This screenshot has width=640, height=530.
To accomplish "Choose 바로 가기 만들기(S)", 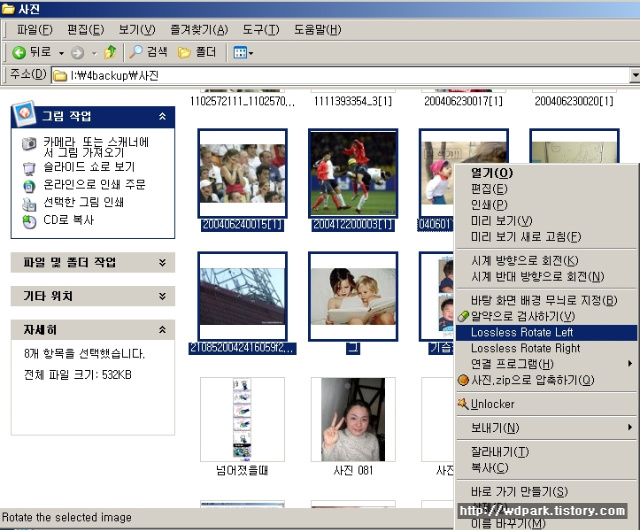I will click(546, 492).
